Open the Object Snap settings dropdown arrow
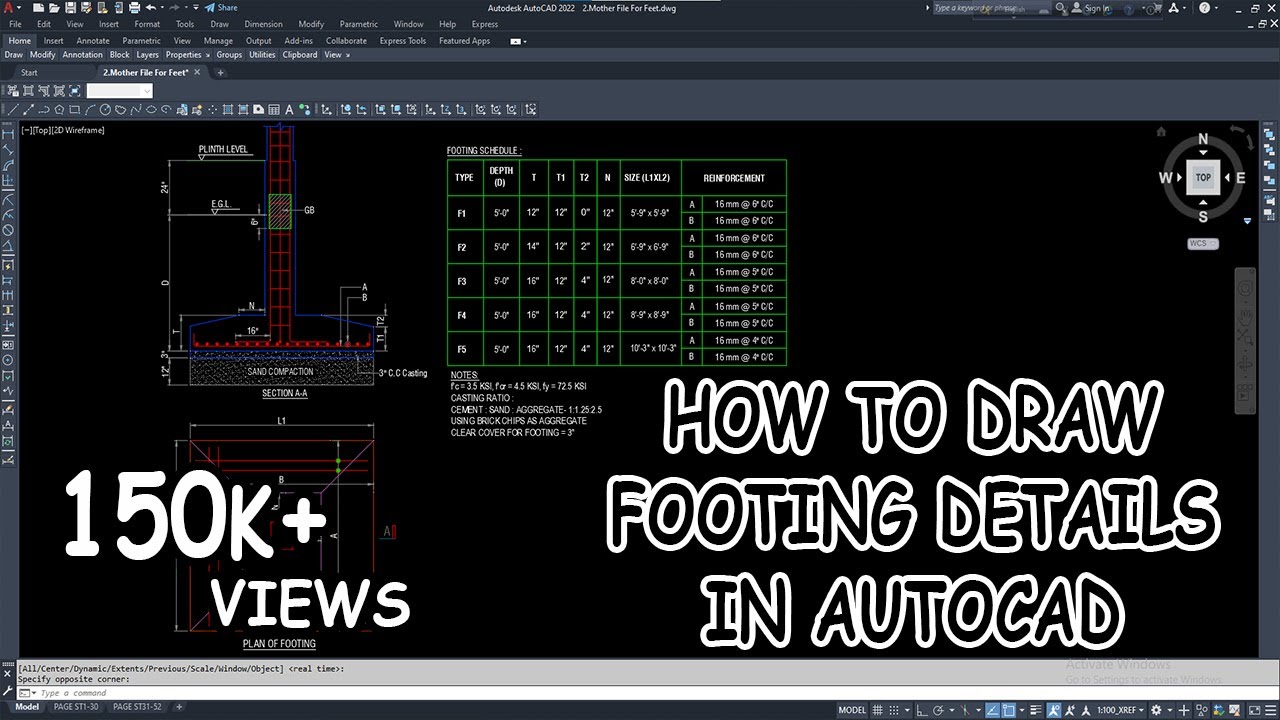 pyautogui.click(x=1022, y=709)
